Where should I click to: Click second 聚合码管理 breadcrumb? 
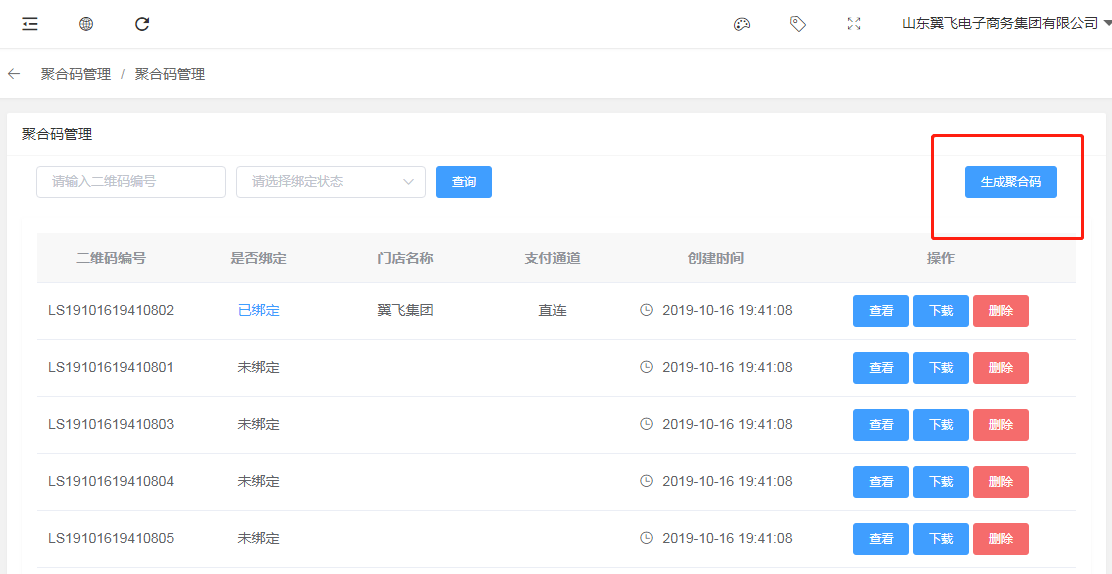[x=170, y=74]
